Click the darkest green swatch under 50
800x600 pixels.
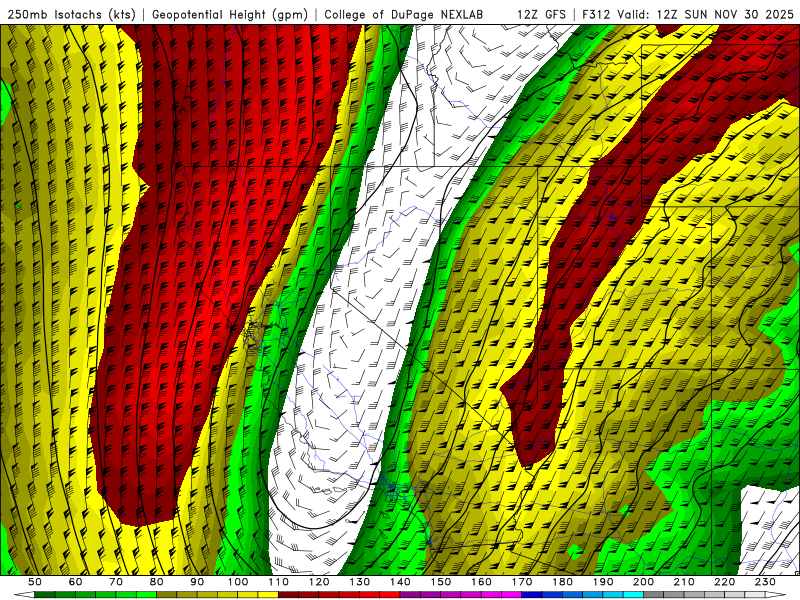tap(45, 595)
